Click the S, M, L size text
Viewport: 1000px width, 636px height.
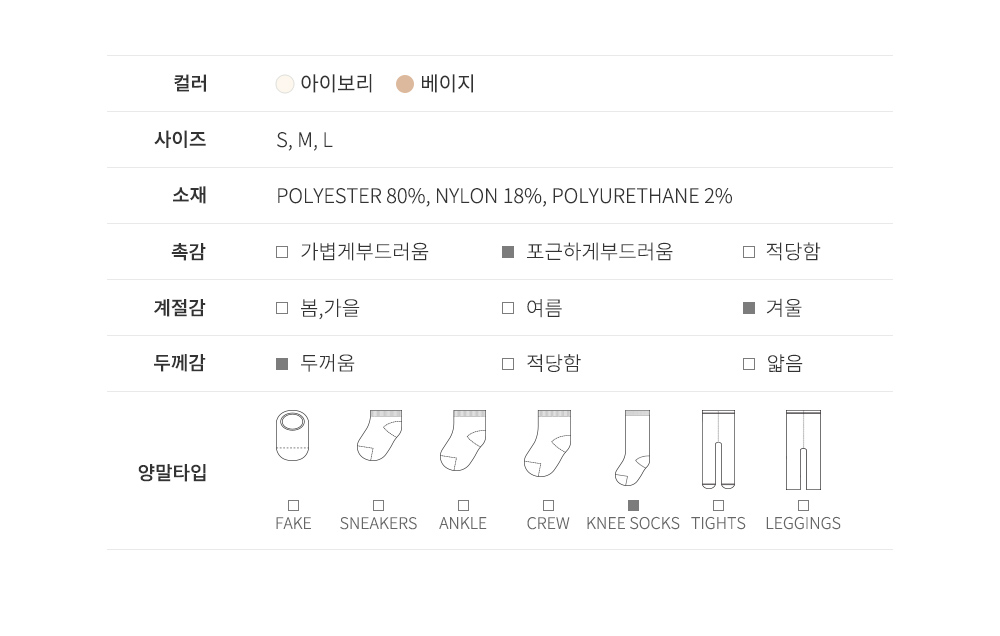(x=304, y=140)
